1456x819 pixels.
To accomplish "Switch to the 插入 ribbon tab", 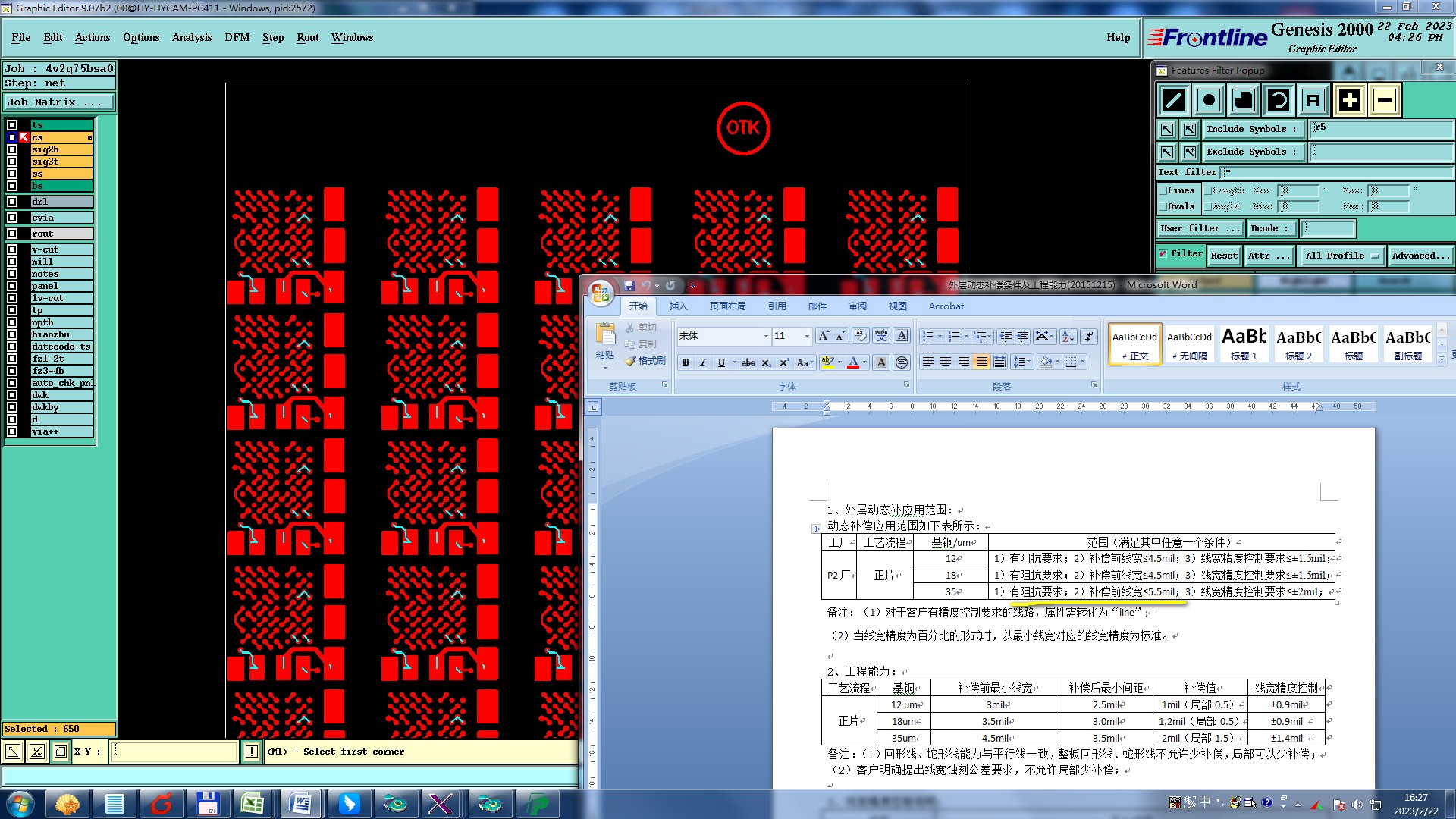I will pyautogui.click(x=678, y=306).
